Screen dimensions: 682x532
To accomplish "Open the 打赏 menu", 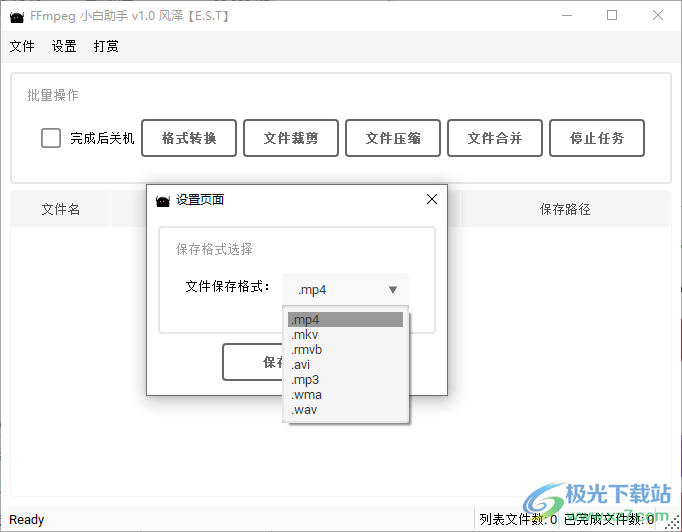I will coord(106,46).
